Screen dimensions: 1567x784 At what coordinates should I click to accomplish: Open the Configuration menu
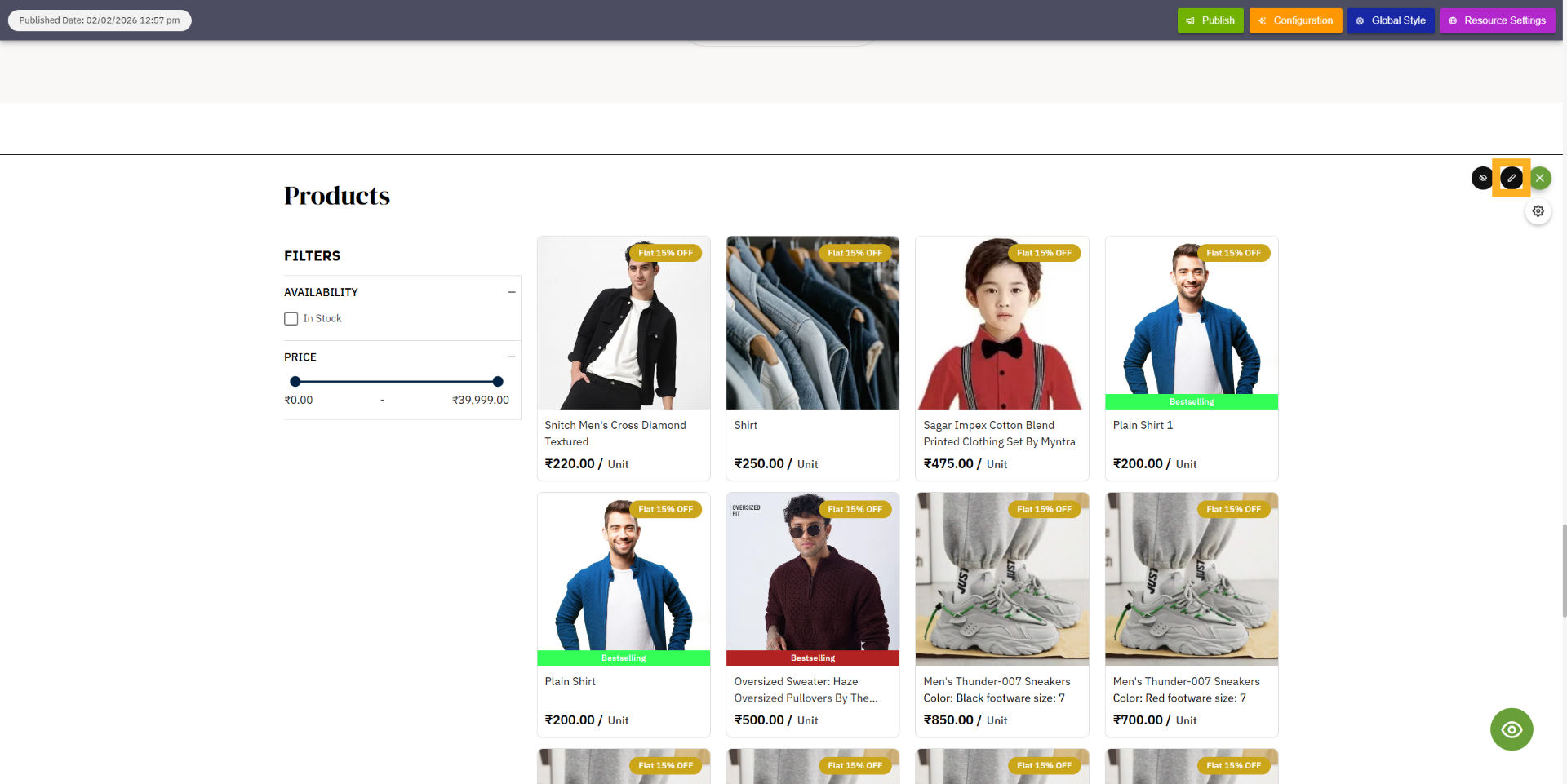click(1295, 20)
